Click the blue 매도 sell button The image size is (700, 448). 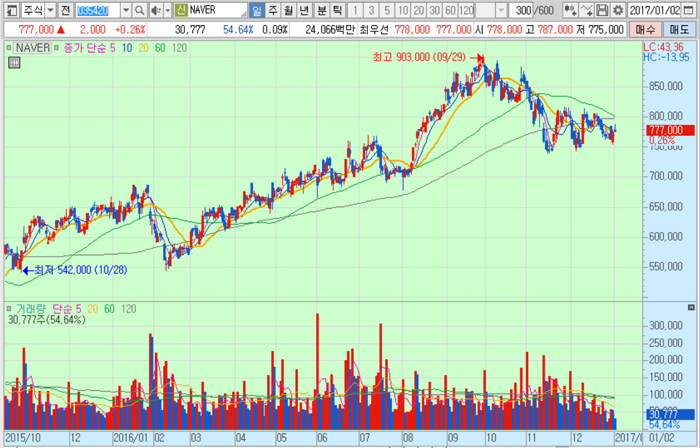pos(681,32)
